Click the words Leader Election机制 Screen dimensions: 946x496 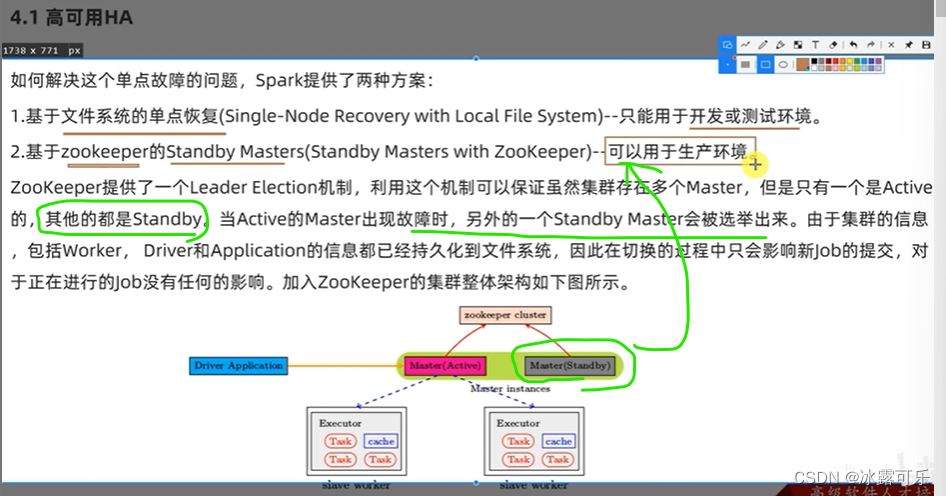(x=271, y=188)
